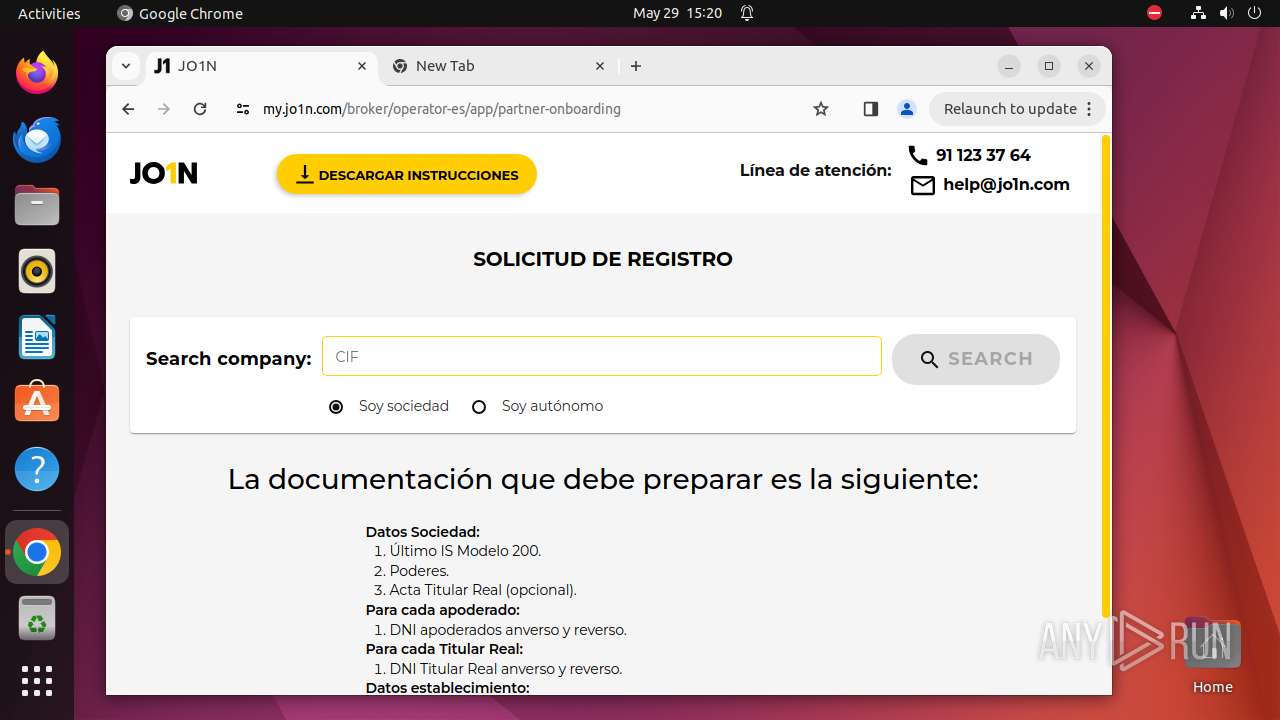Image resolution: width=1280 pixels, height=720 pixels.
Task: Expand the tab search dropdown arrow
Action: [x=125, y=66]
